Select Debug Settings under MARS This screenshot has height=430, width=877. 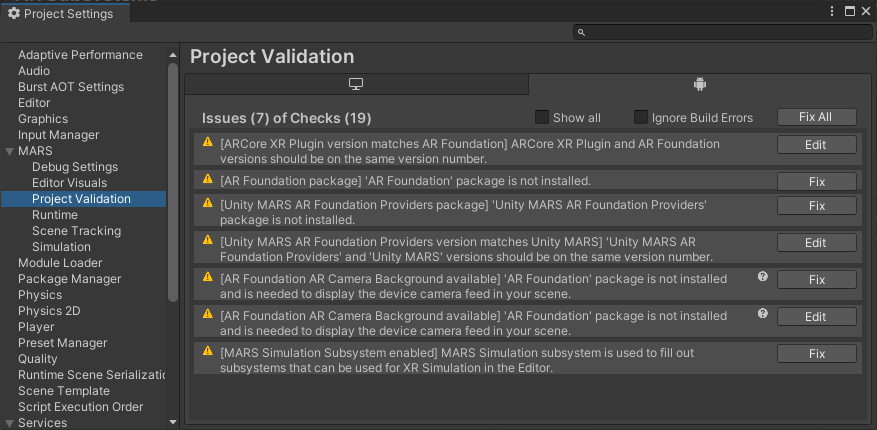click(x=74, y=167)
